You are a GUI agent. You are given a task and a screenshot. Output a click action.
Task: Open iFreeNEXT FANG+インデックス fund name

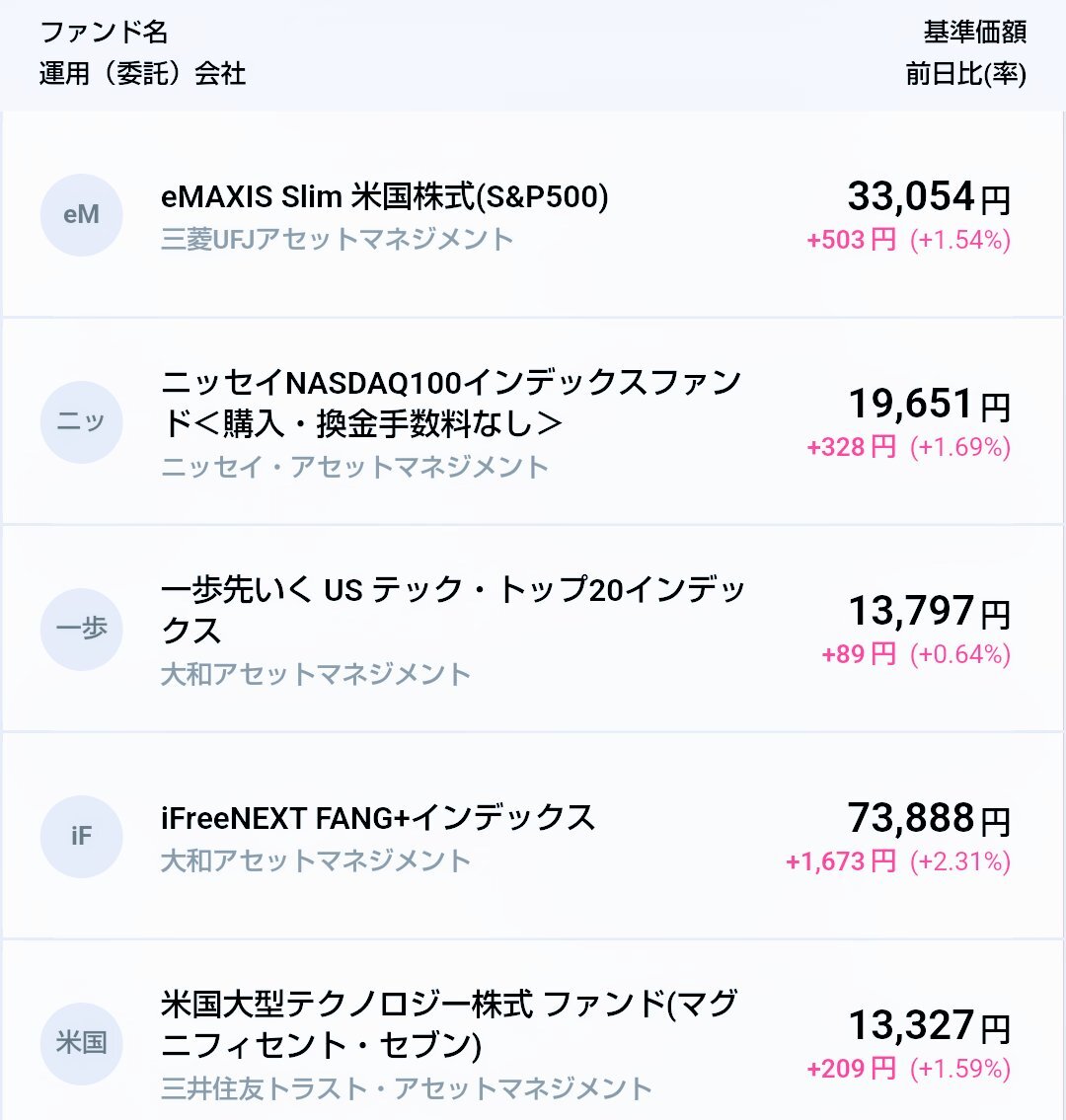(378, 818)
